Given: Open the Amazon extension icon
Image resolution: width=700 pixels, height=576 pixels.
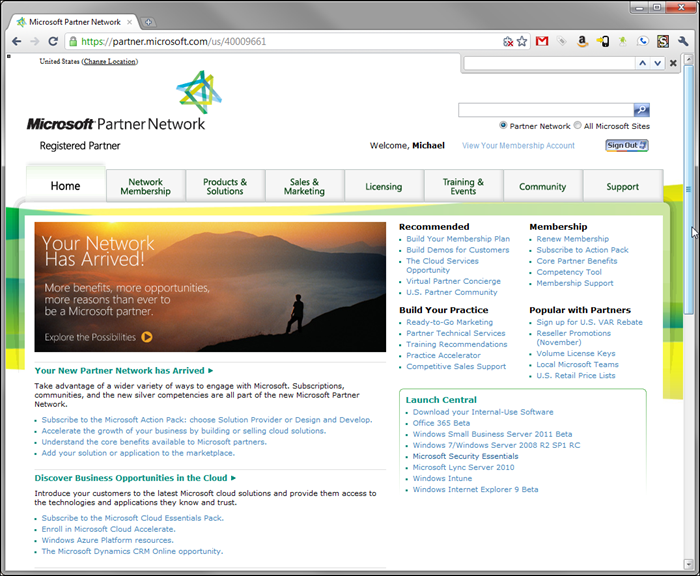Looking at the screenshot, I should (x=582, y=42).
